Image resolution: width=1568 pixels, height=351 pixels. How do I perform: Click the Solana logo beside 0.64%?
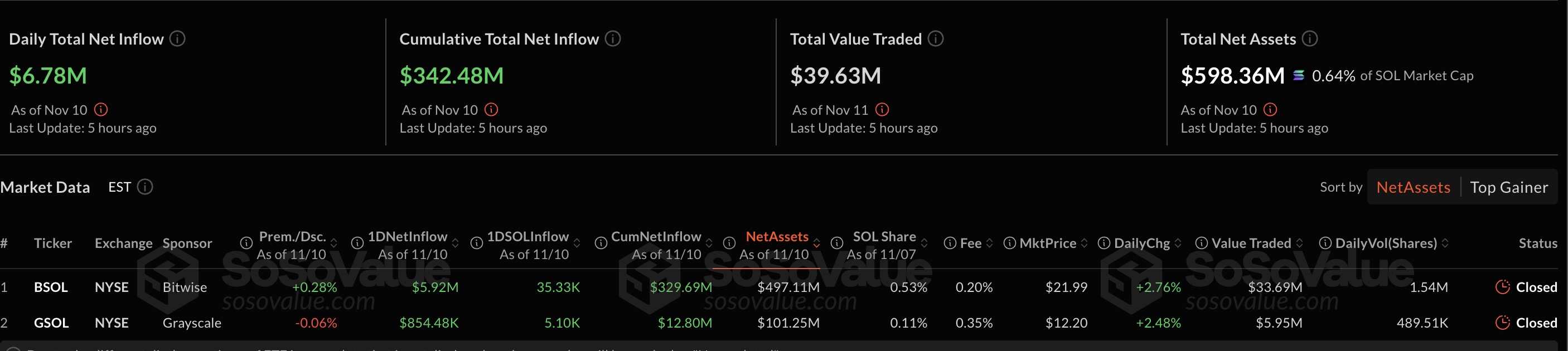point(1298,75)
